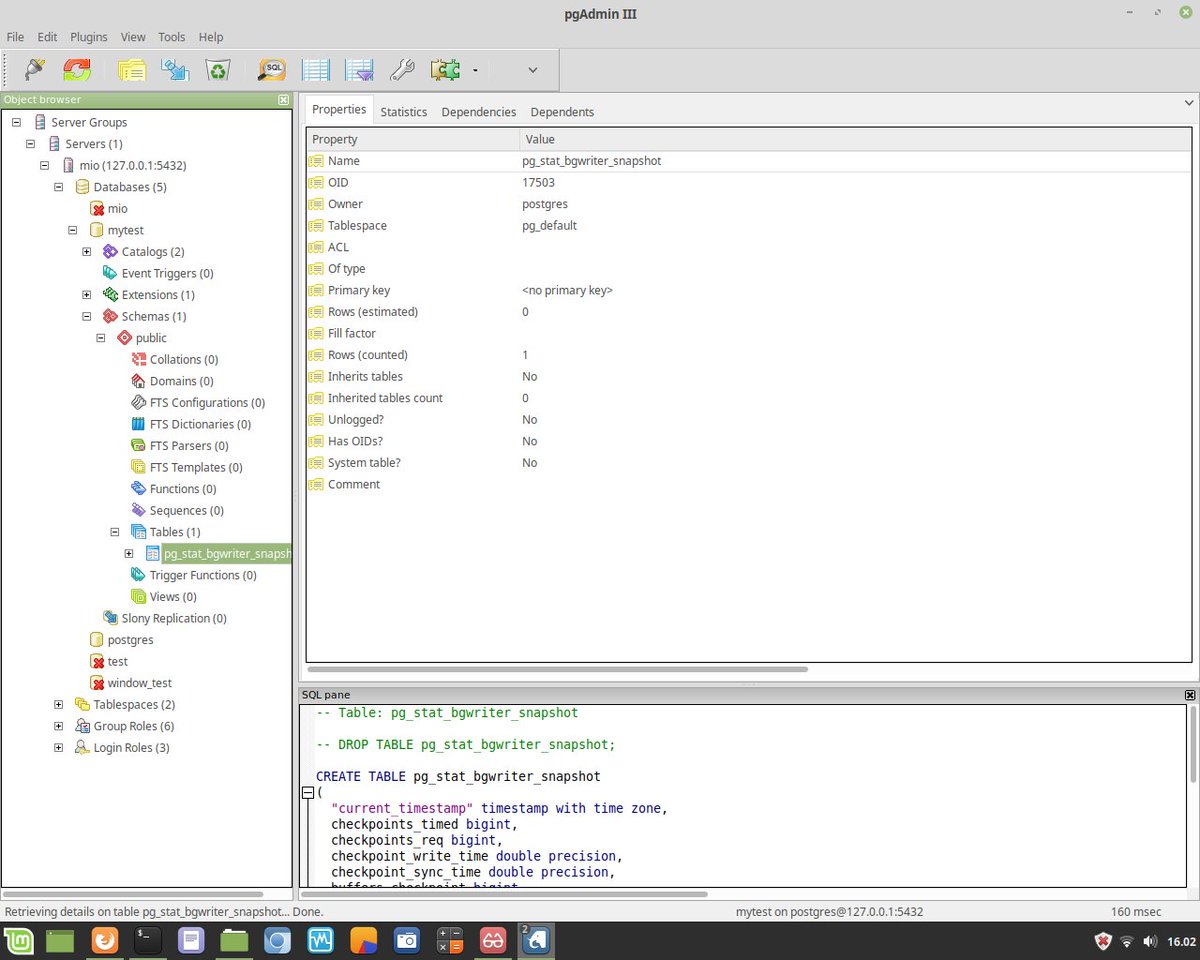Open filtered data view with the funnel icon

pyautogui.click(x=358, y=70)
